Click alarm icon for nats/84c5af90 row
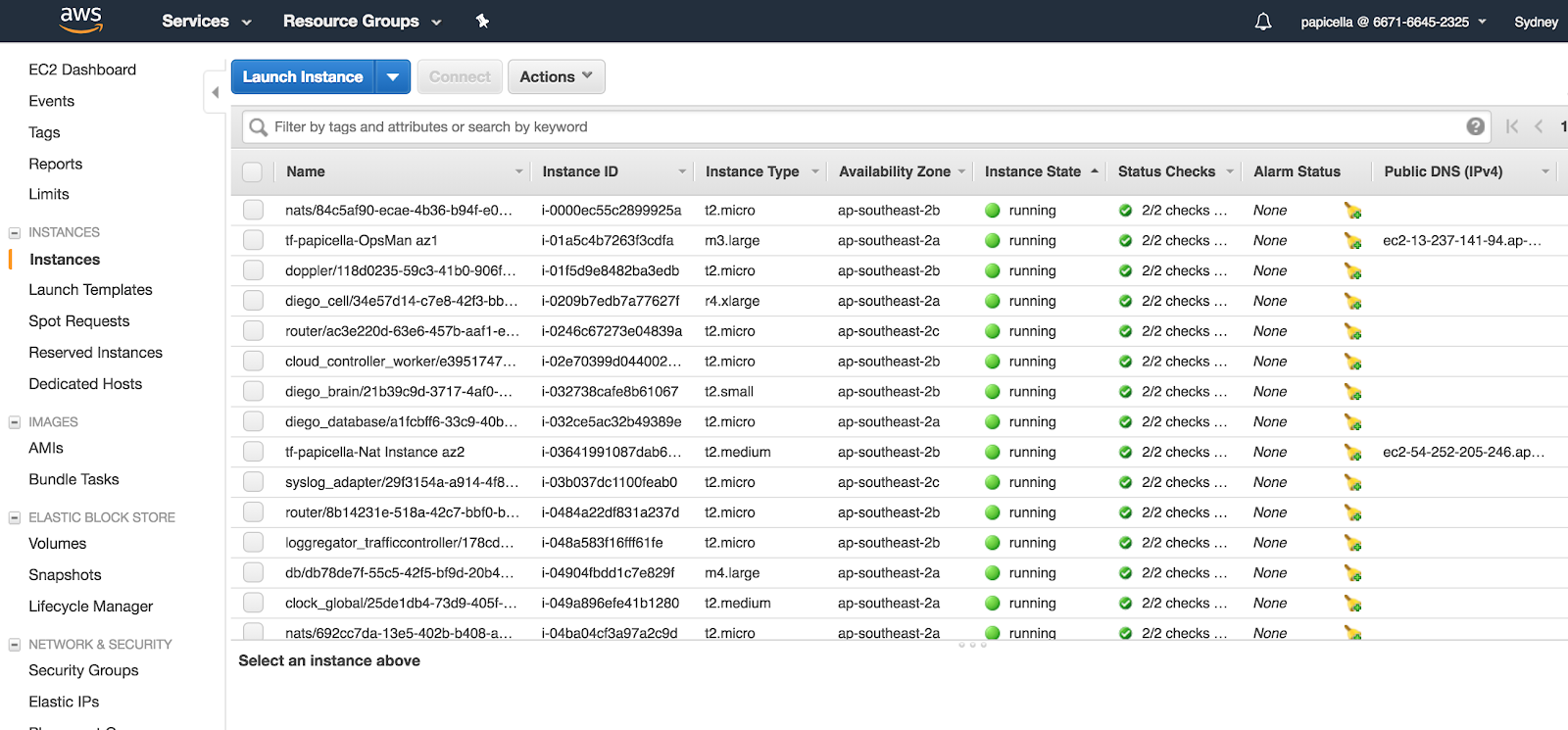The height and width of the screenshot is (730, 1568). (x=1353, y=211)
